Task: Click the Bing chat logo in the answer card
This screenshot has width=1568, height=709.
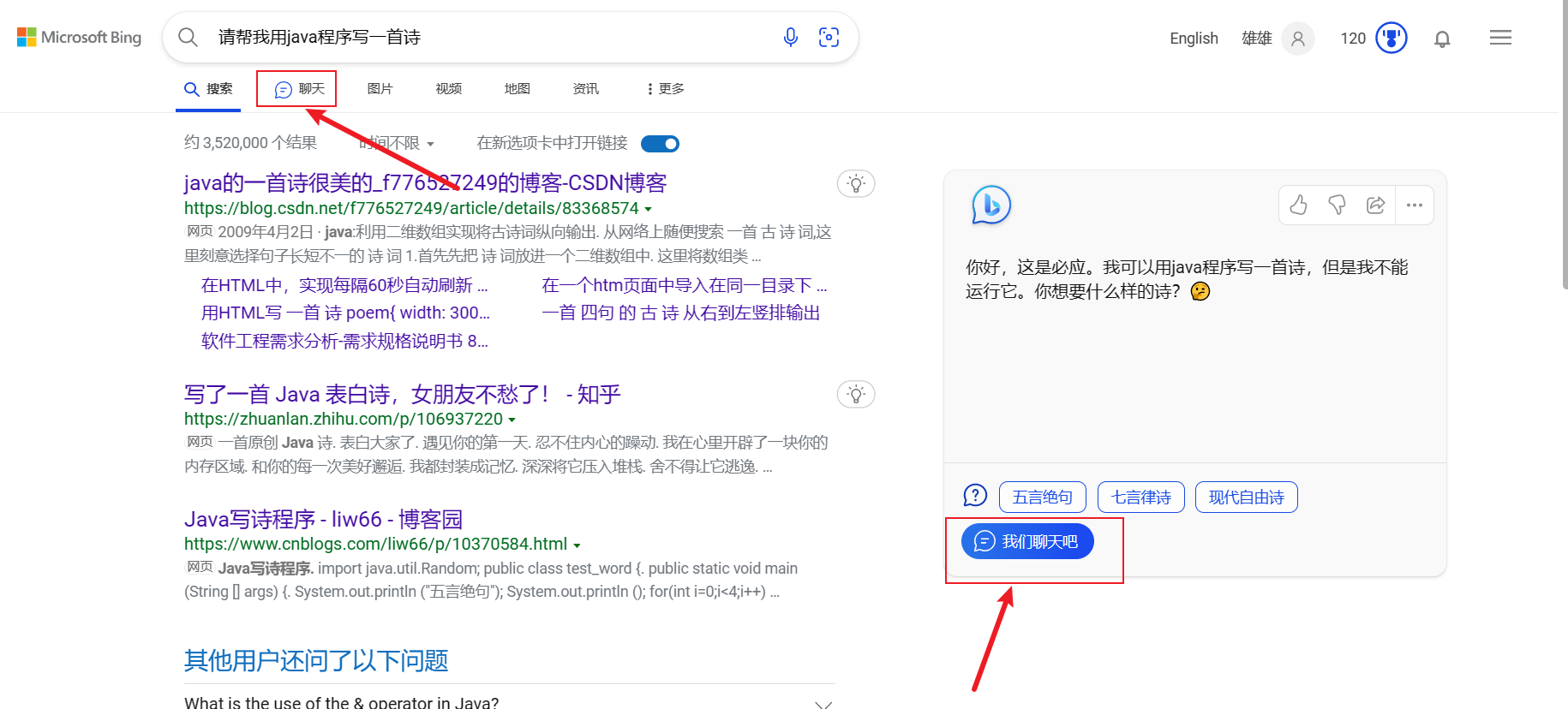Action: coord(991,205)
